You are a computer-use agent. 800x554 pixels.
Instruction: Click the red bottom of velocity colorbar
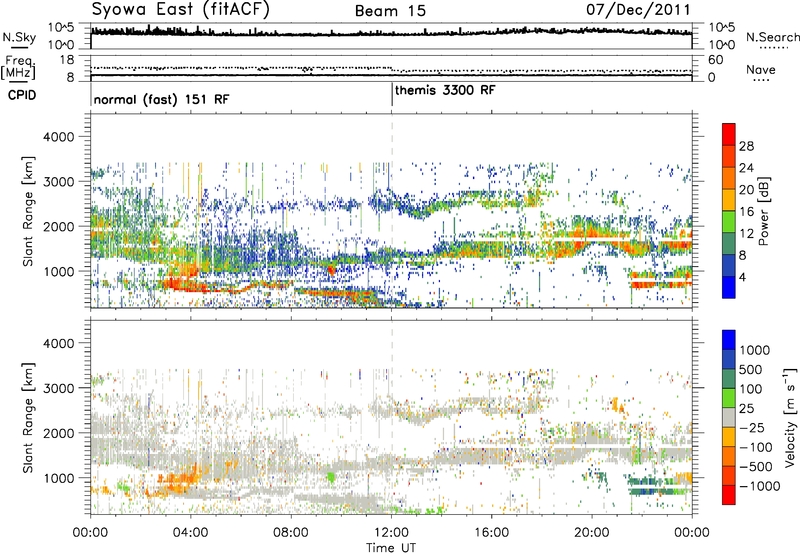click(x=729, y=495)
